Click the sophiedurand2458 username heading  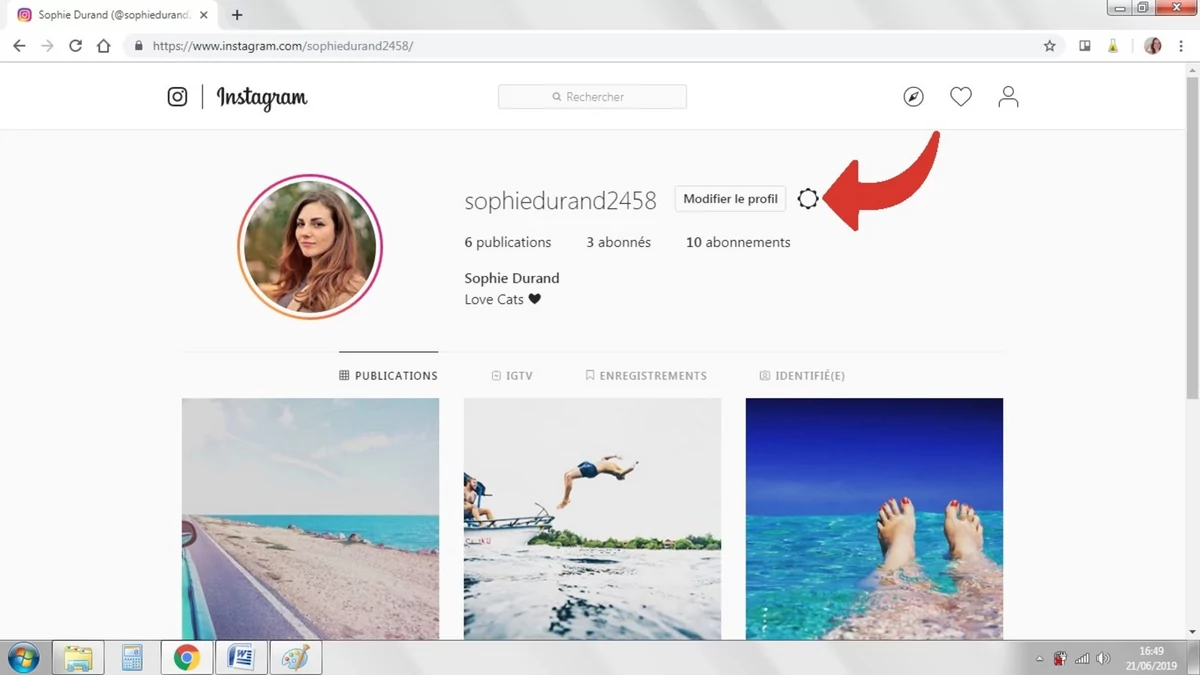tap(560, 200)
